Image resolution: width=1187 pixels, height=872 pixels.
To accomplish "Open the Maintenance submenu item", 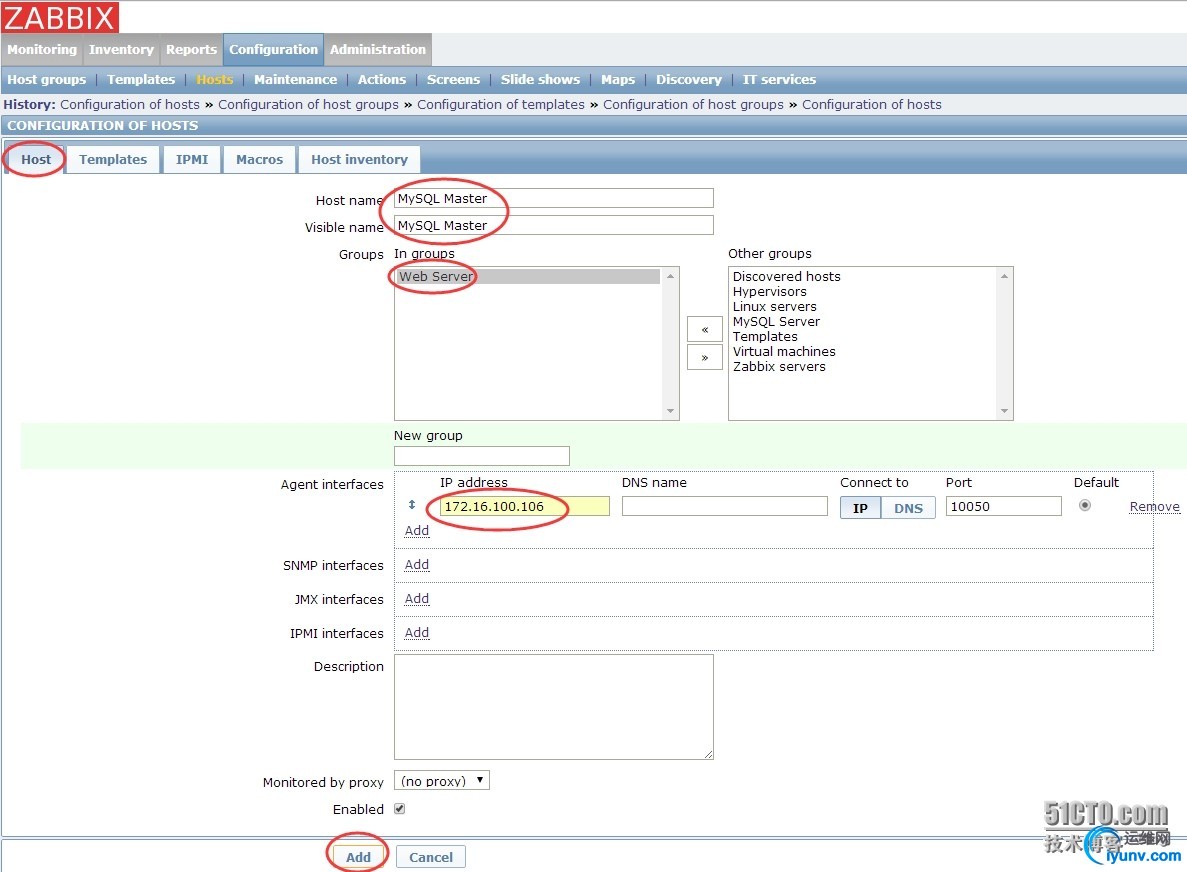I will tap(295, 79).
